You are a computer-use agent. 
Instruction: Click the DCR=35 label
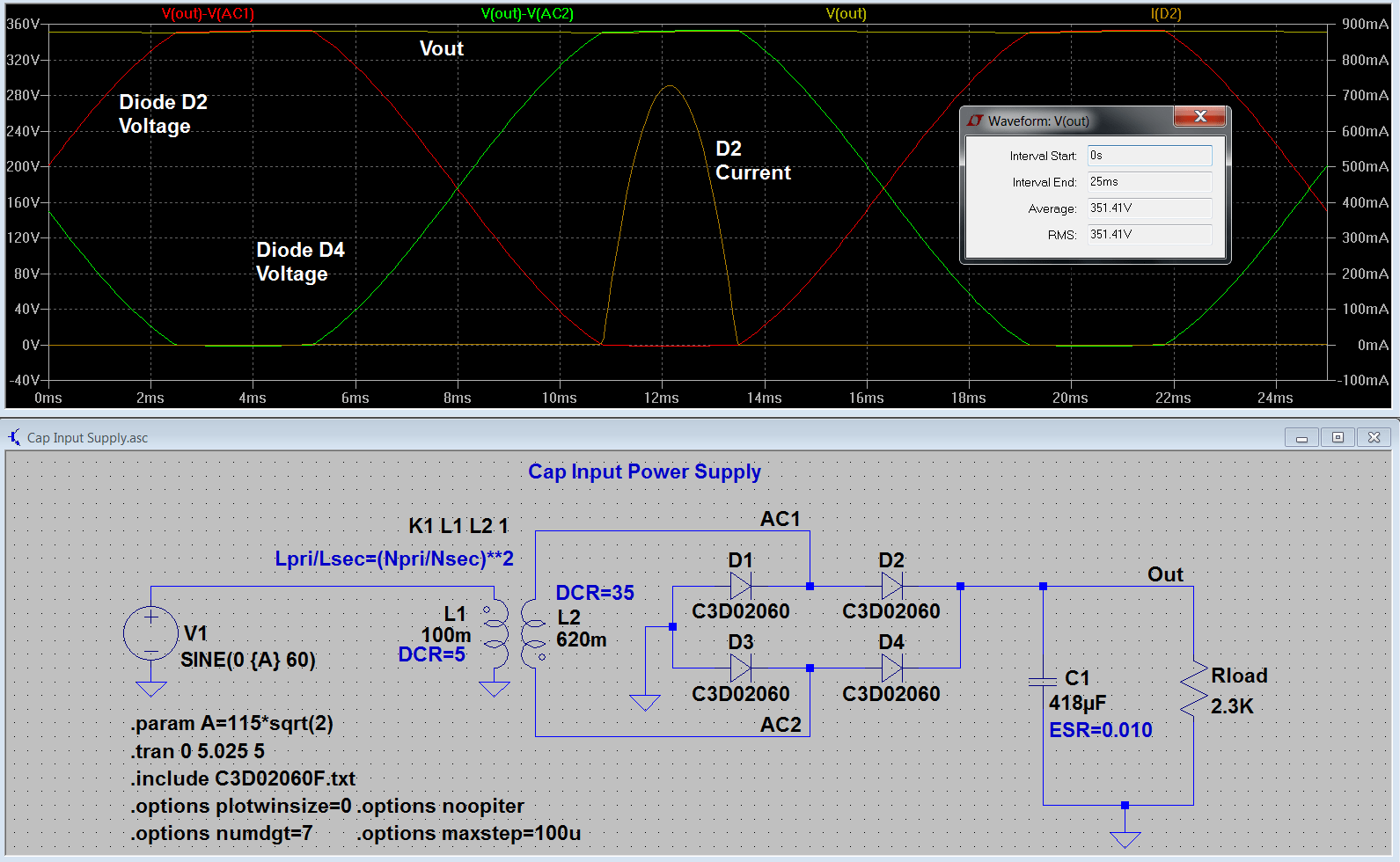(x=595, y=593)
